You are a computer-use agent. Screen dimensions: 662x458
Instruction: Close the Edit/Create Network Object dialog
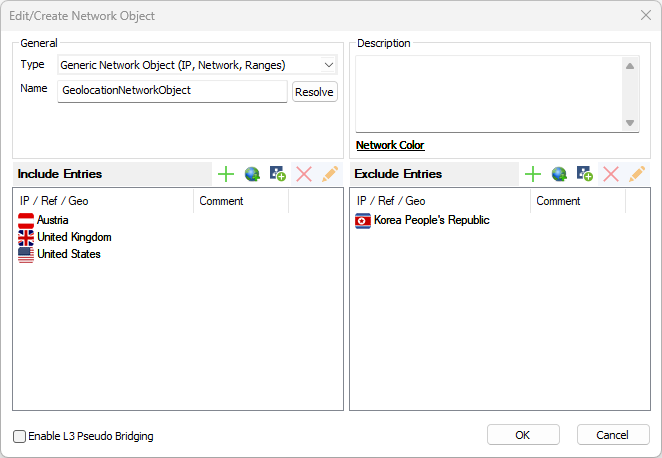pos(646,16)
